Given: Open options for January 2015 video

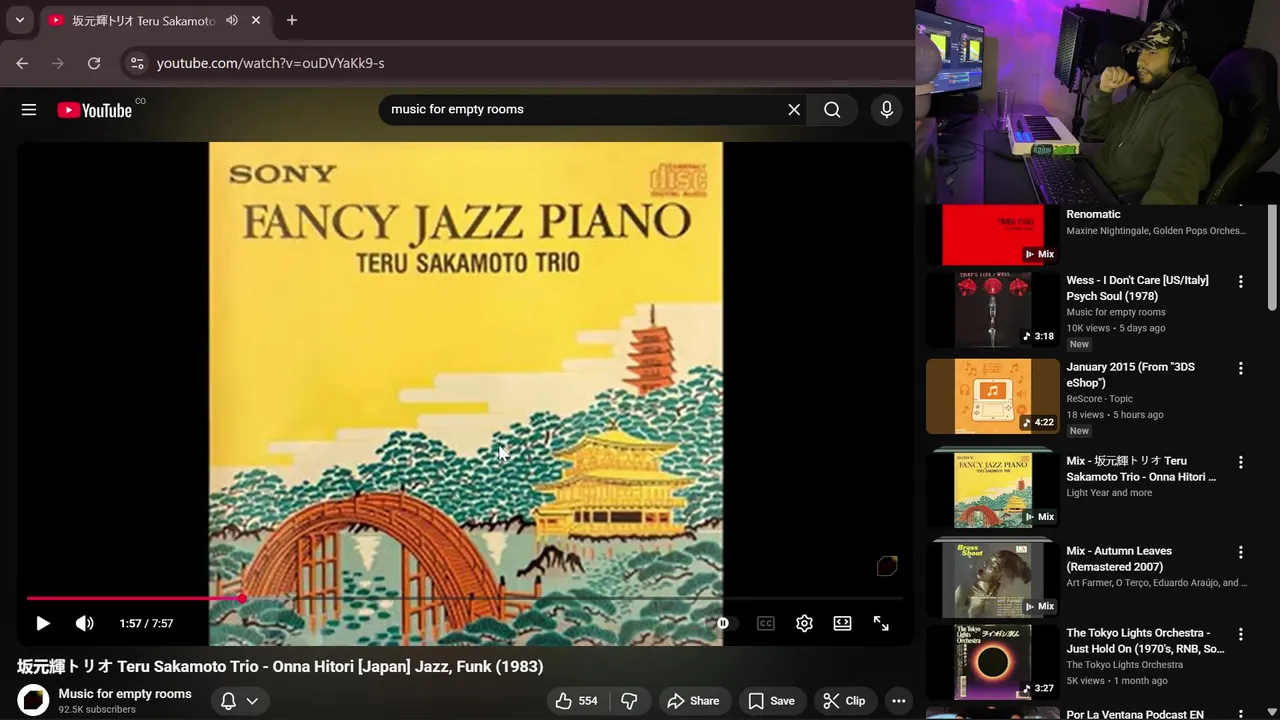Looking at the screenshot, I should (1241, 368).
